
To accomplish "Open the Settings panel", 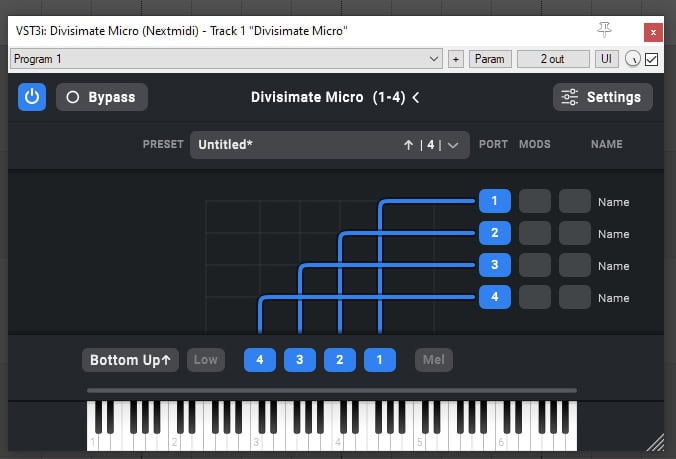I will (603, 97).
